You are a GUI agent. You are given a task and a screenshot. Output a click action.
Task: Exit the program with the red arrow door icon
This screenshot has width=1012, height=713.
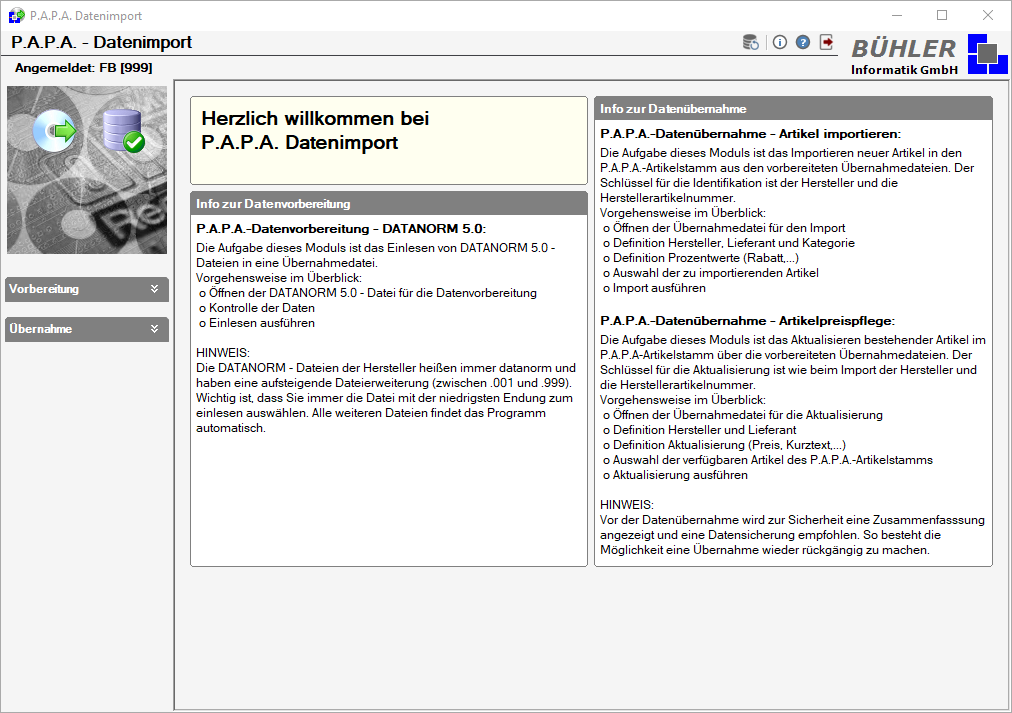(x=826, y=43)
